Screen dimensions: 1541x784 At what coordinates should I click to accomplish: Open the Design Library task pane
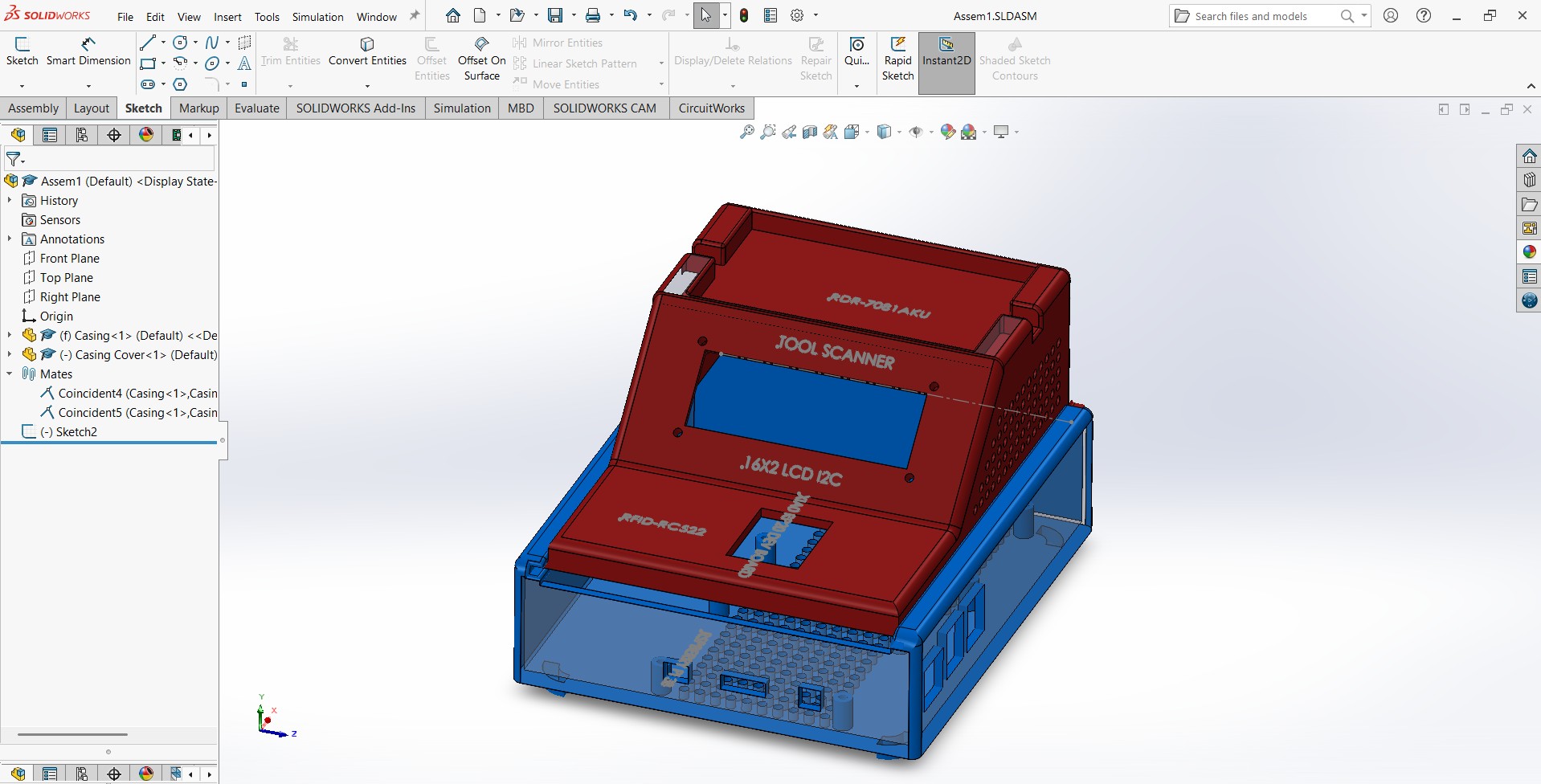click(x=1529, y=180)
